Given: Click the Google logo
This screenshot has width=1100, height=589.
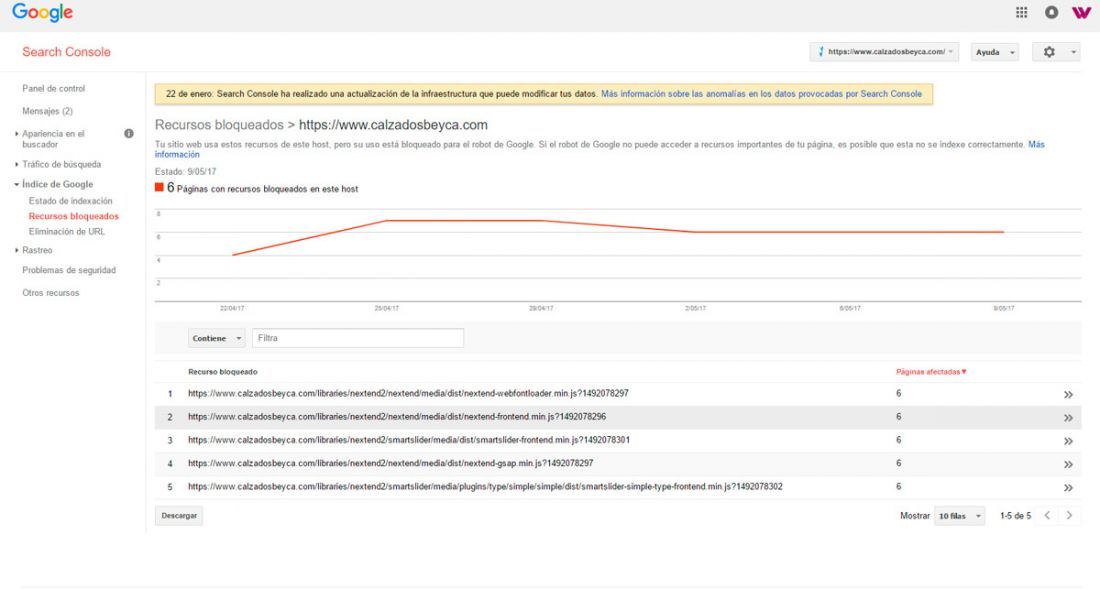Looking at the screenshot, I should point(42,13).
